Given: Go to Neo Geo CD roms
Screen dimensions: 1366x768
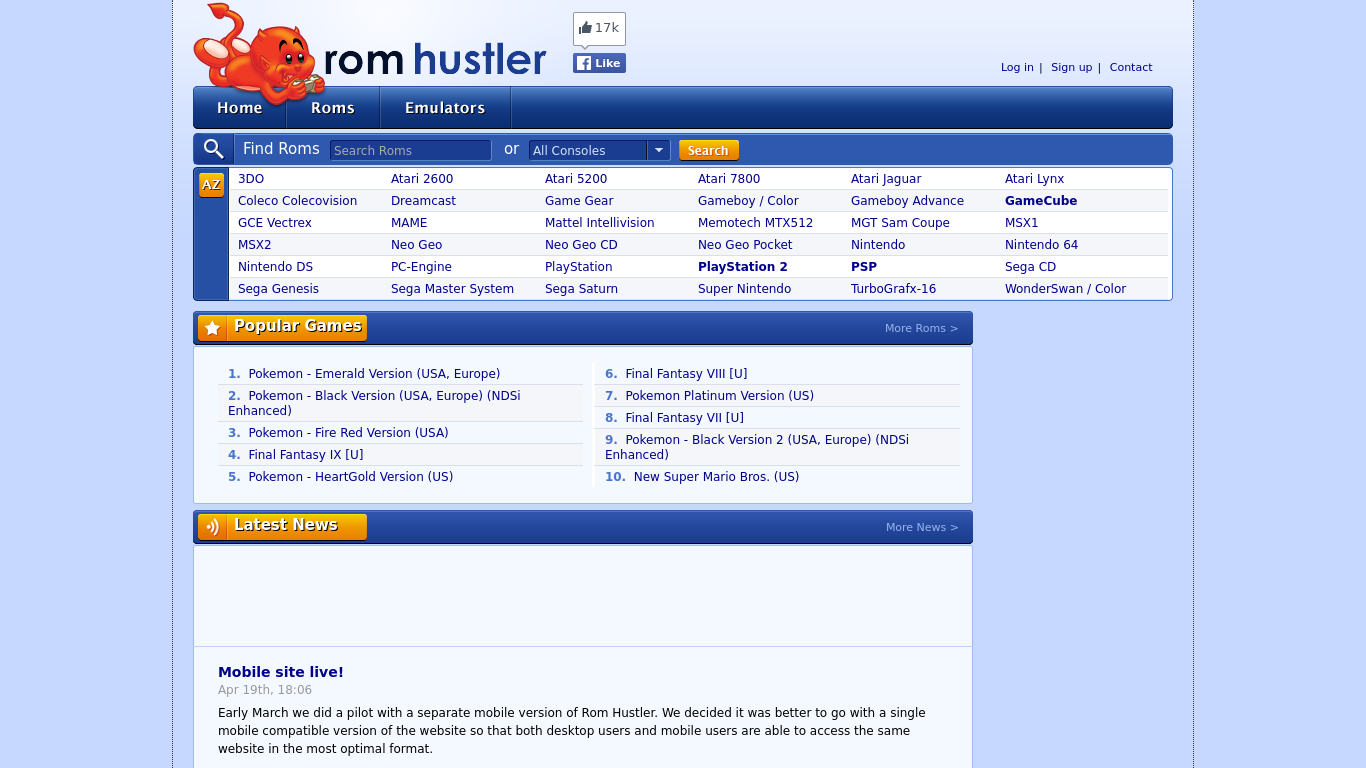Looking at the screenshot, I should tap(581, 245).
